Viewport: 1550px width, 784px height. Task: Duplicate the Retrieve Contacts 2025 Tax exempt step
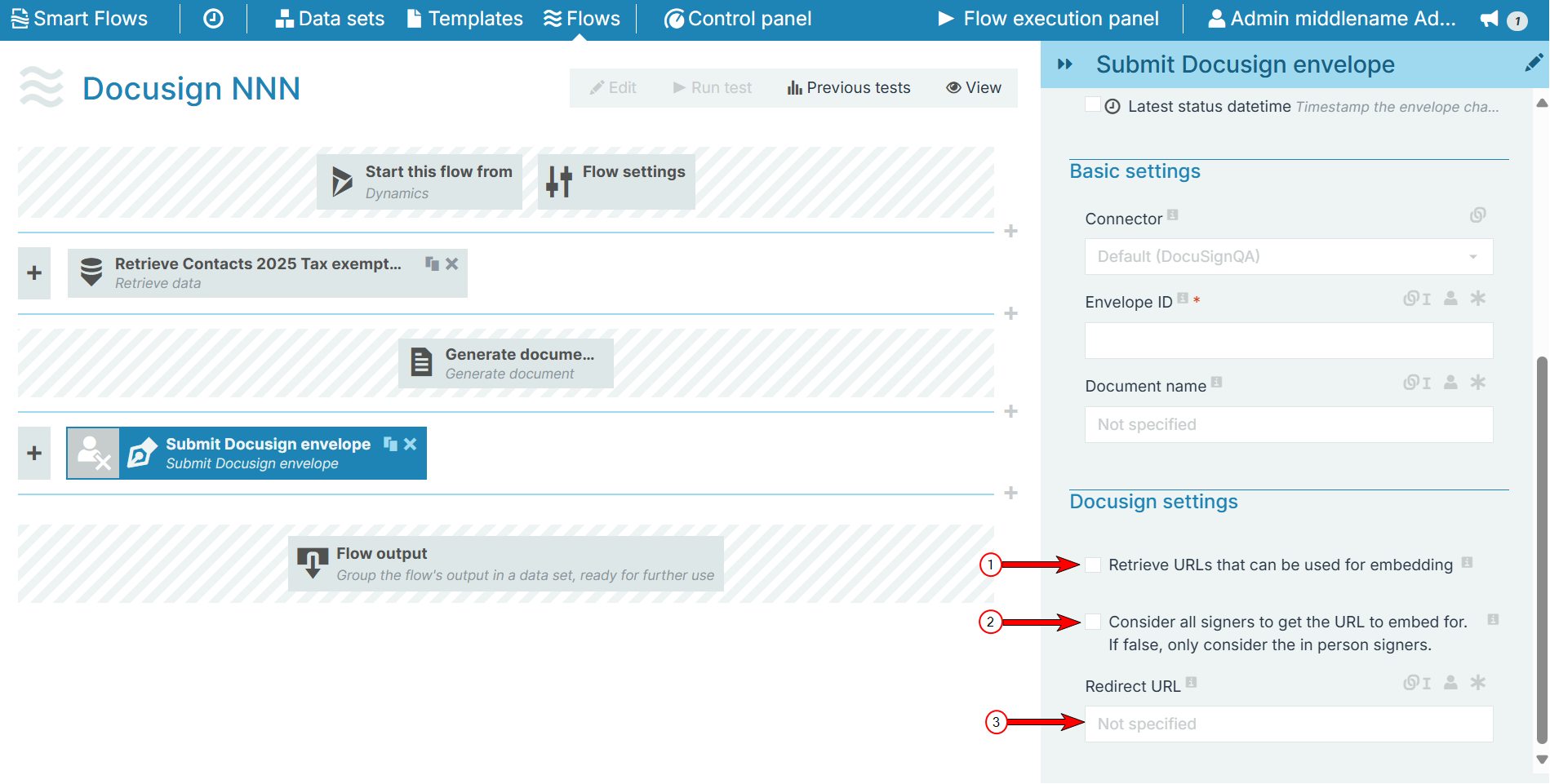pos(432,264)
